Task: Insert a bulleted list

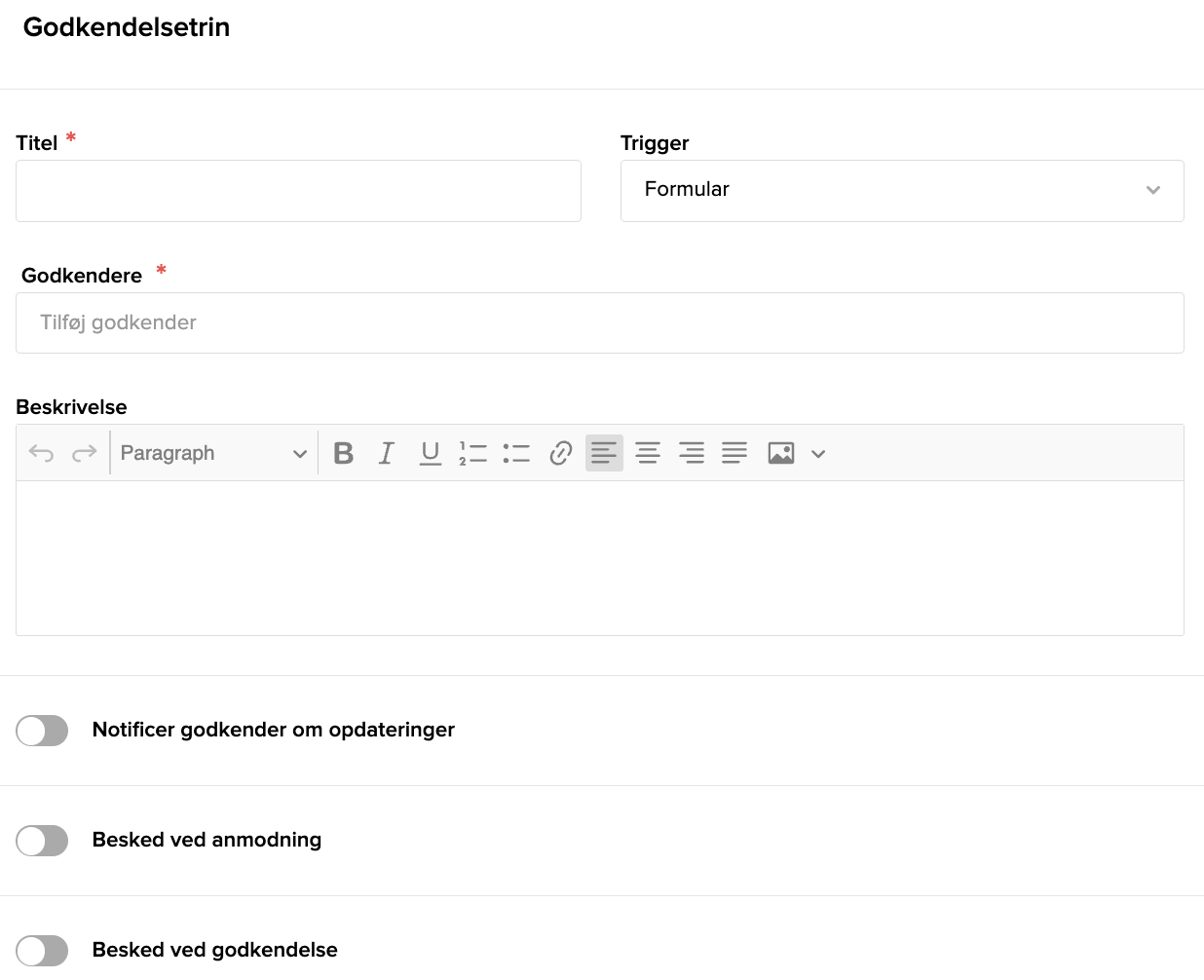Action: [x=516, y=453]
